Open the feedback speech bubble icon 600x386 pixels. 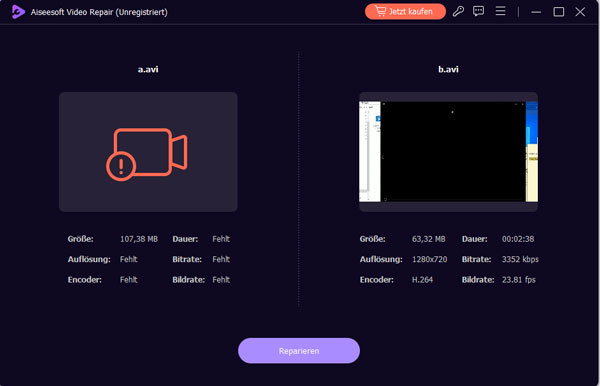pos(478,11)
